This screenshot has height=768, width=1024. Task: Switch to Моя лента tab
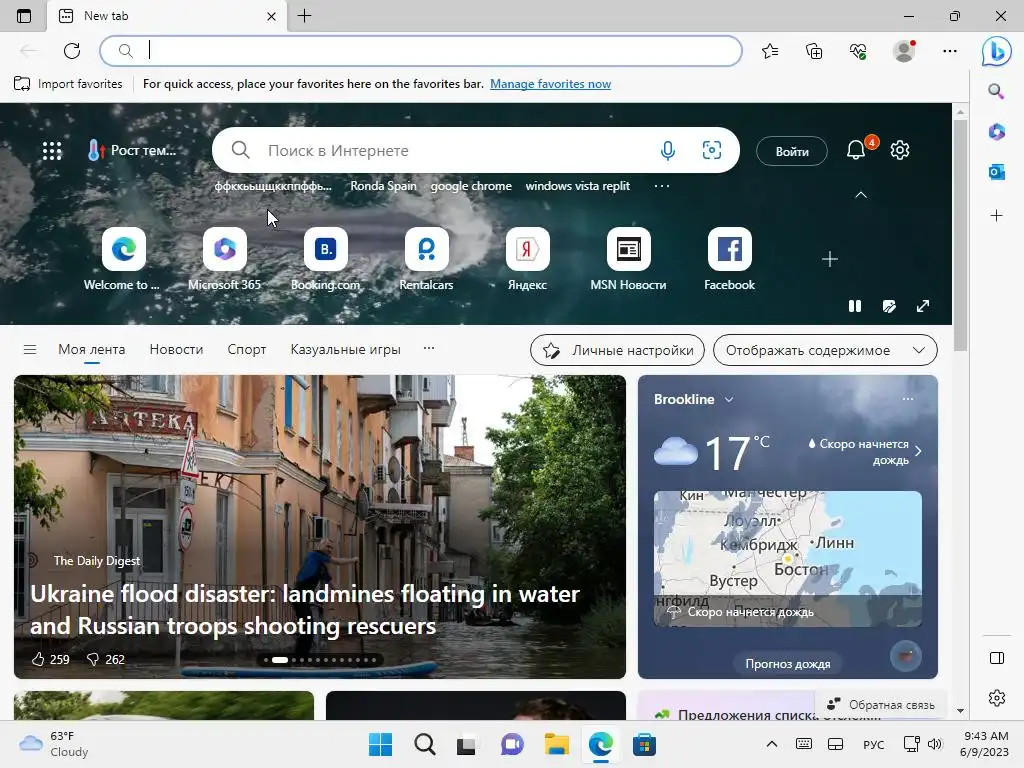pyautogui.click(x=91, y=349)
